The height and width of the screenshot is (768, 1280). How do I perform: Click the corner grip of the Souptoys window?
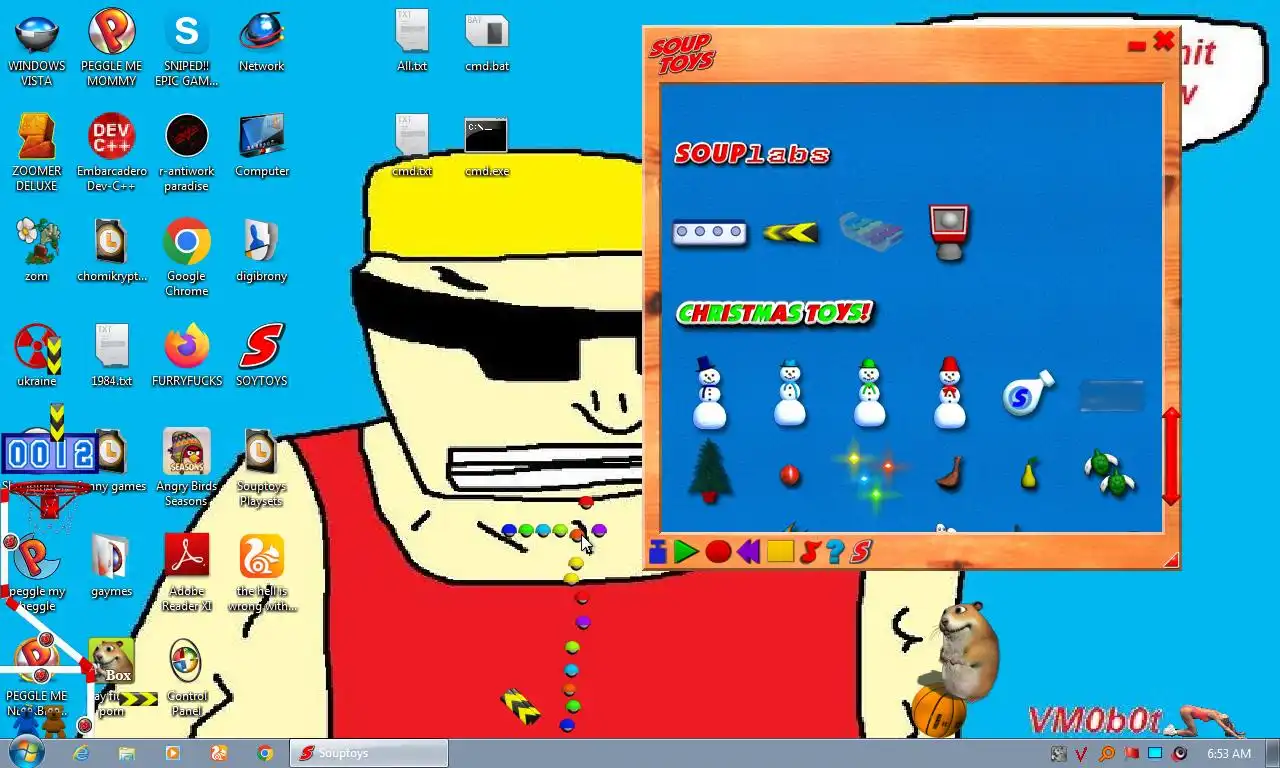point(1170,560)
